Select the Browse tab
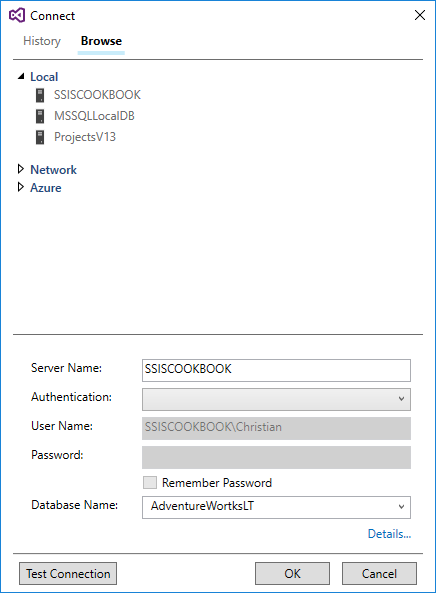Viewport: 436px width, 593px height. point(101,41)
